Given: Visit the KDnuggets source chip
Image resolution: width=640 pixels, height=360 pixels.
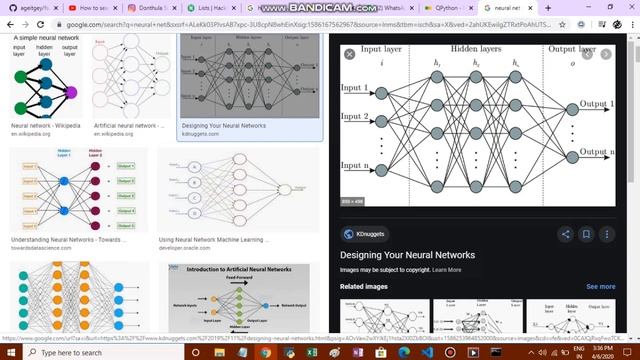Looking at the screenshot, I should pos(364,234).
